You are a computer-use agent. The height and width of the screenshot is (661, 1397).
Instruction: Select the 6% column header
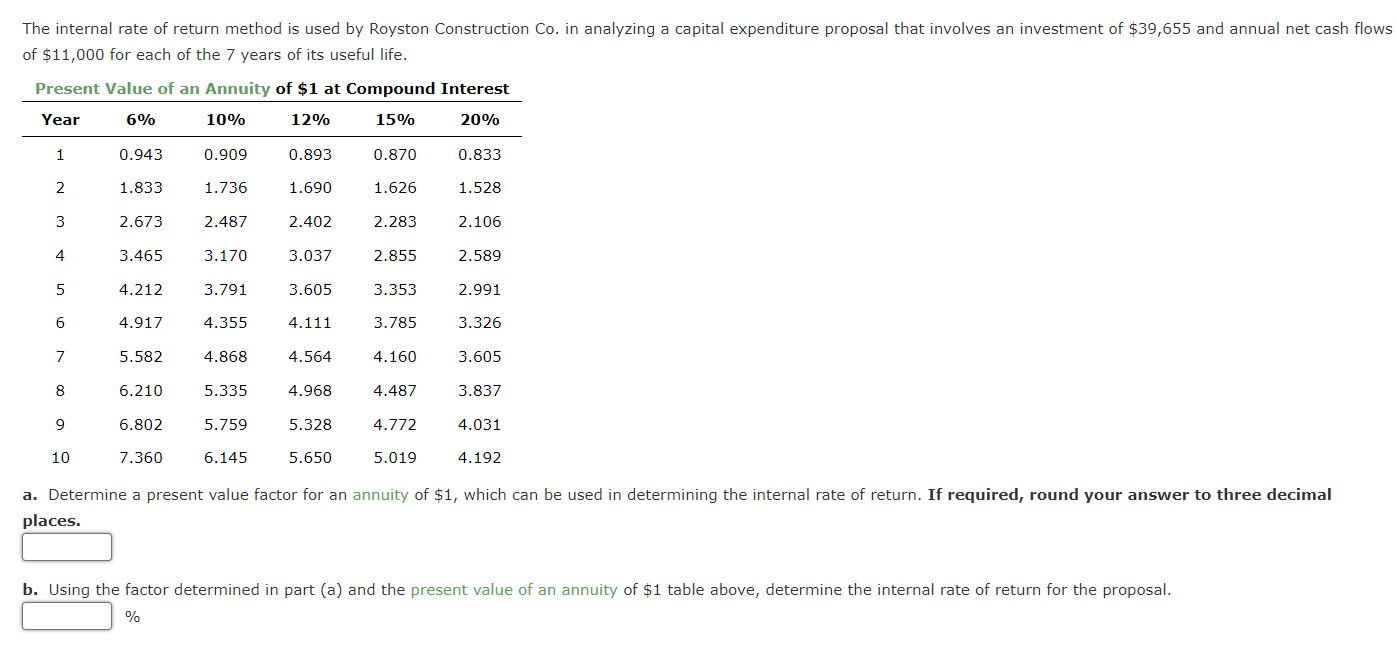pyautogui.click(x=140, y=120)
